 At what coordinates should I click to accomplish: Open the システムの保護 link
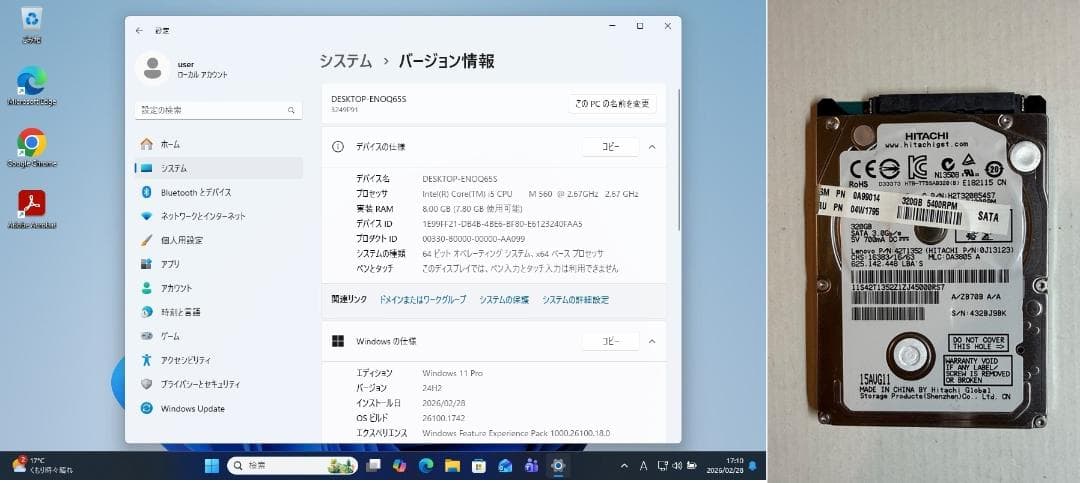point(504,300)
